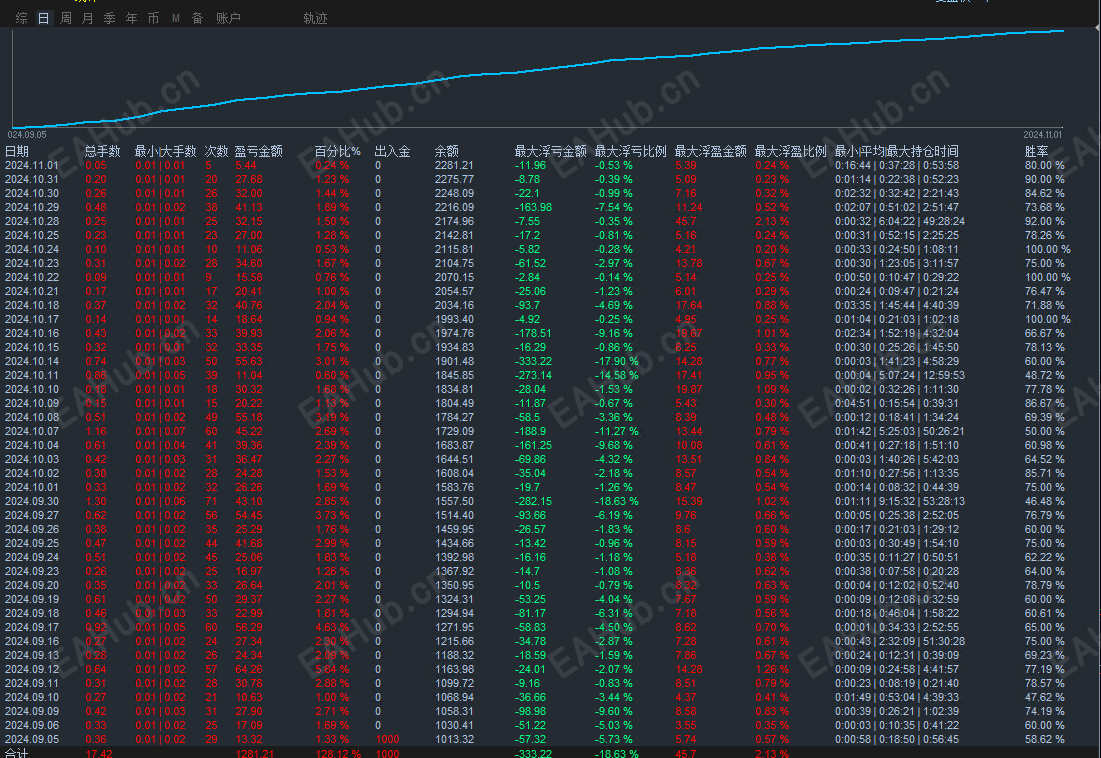The height and width of the screenshot is (758, 1101).
Task: Click floating loss ratio -17.90 %
Action: [x=617, y=361]
